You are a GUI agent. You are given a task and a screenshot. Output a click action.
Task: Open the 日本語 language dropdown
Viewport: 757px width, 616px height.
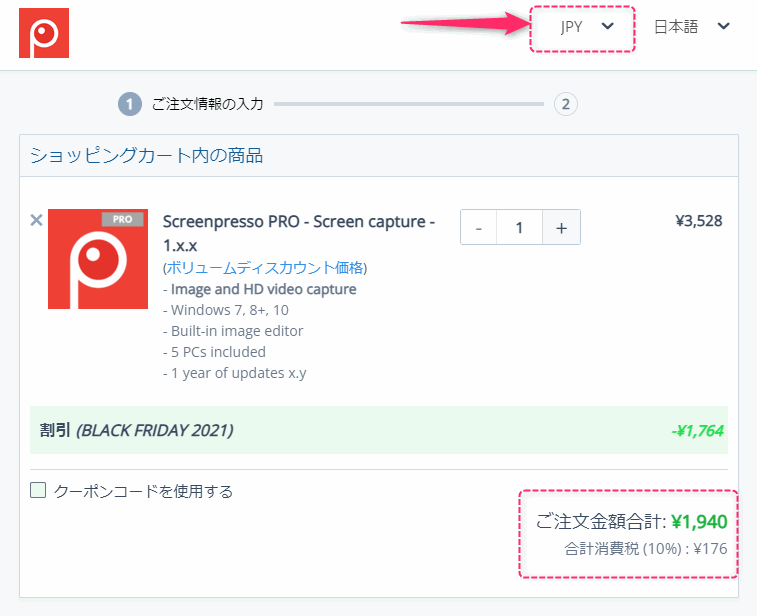point(691,27)
